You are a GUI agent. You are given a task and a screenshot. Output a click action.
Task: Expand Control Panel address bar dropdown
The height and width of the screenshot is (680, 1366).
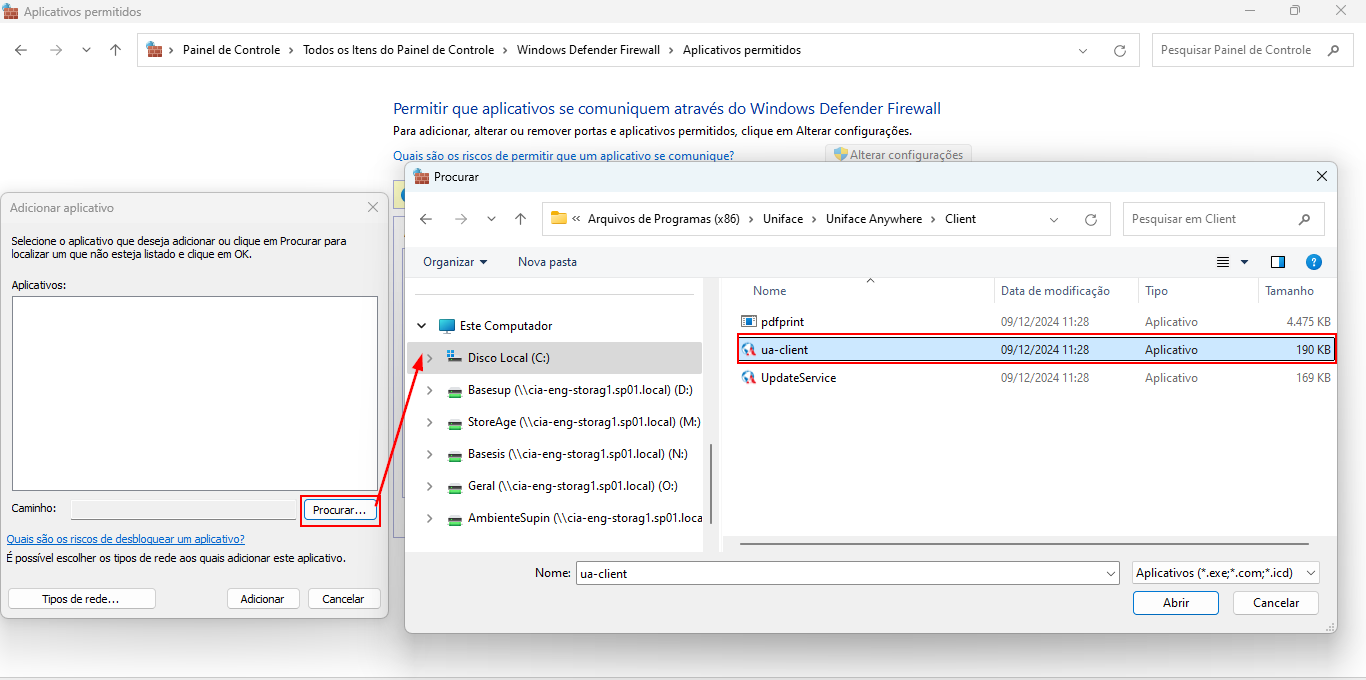click(1083, 50)
